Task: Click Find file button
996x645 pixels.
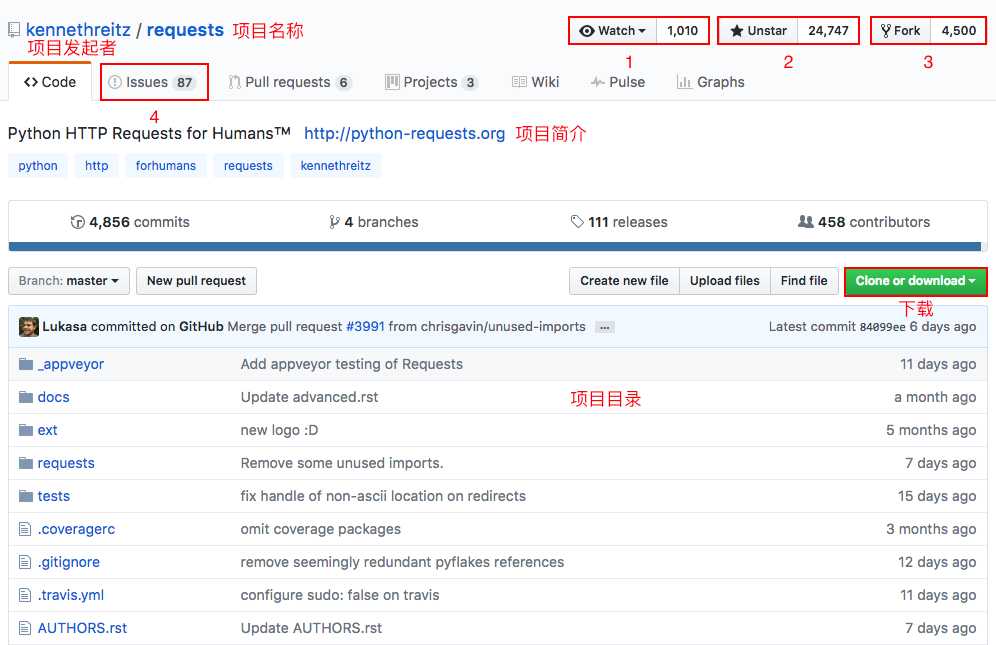Action: (804, 281)
